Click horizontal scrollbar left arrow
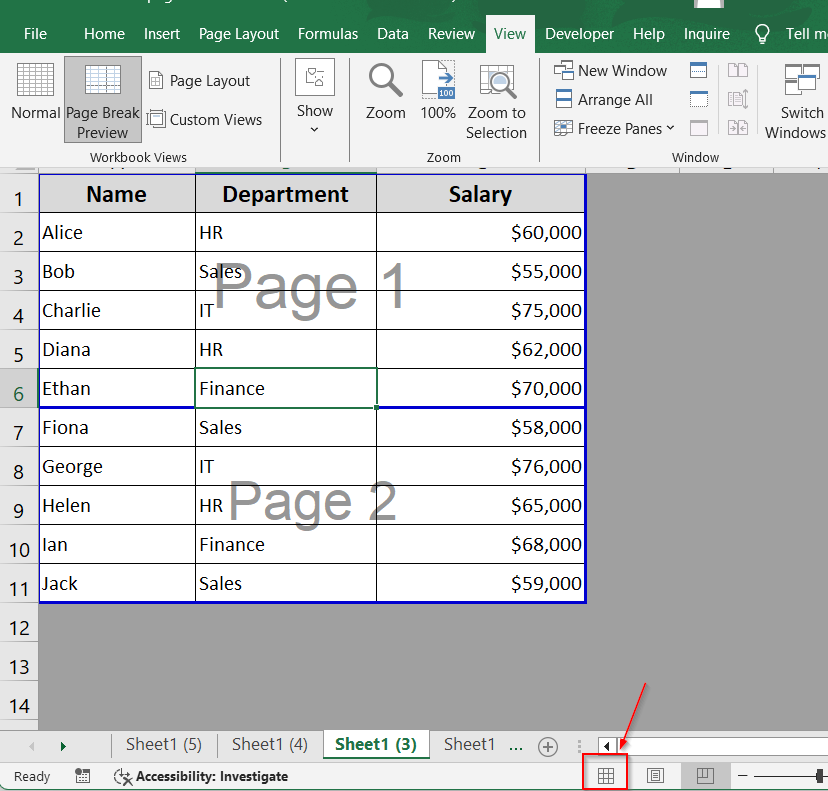Viewport: 828px width, 791px height. pos(607,746)
